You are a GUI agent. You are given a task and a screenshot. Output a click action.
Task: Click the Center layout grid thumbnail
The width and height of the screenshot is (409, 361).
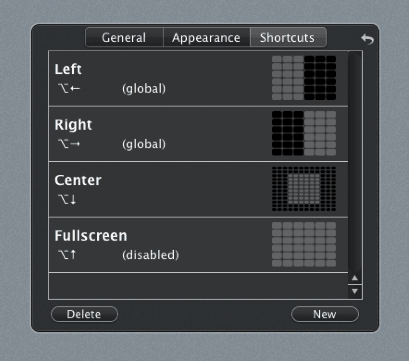304,189
